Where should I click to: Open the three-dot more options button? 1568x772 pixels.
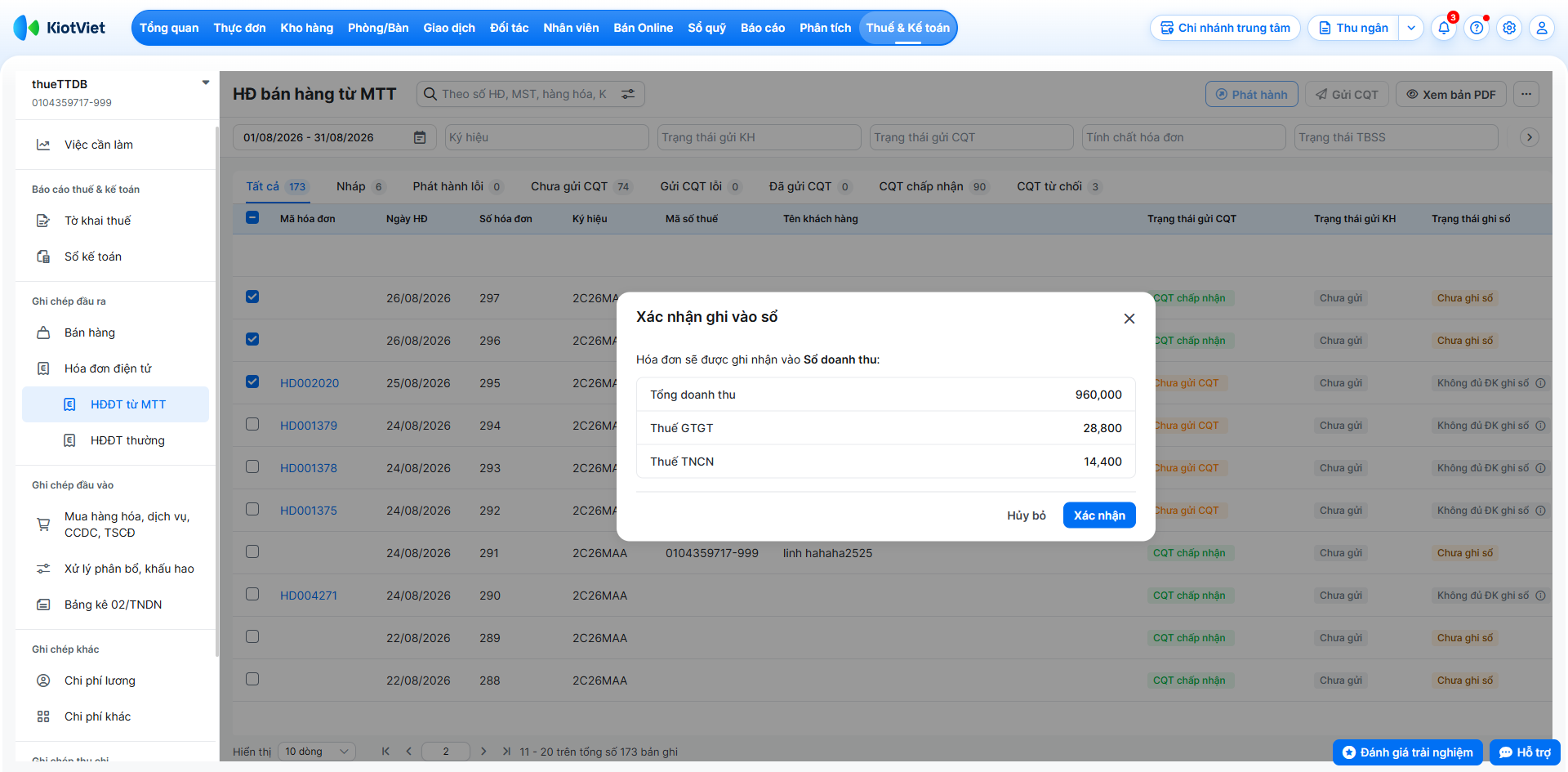click(x=1526, y=94)
